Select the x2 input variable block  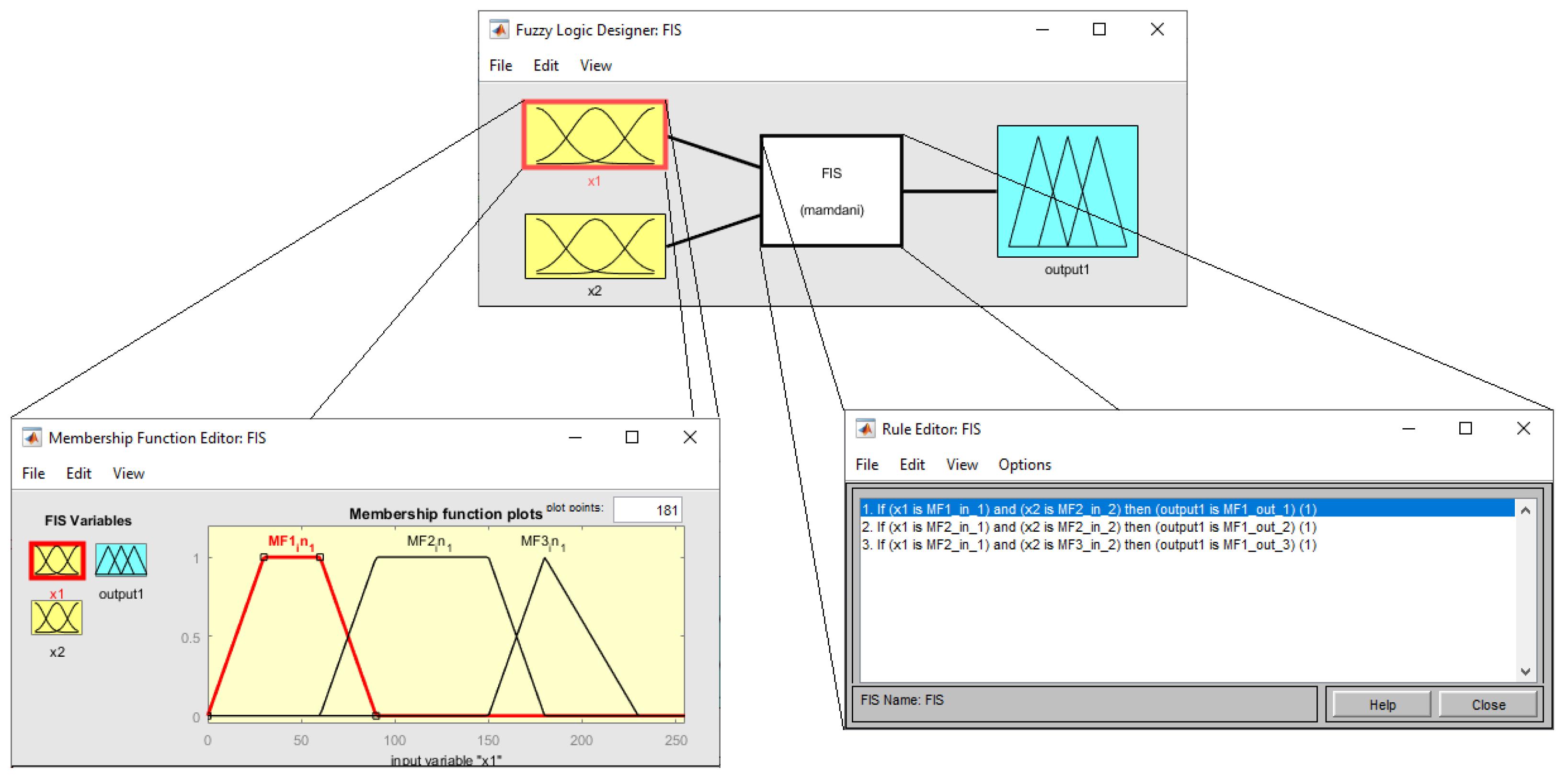(595, 246)
